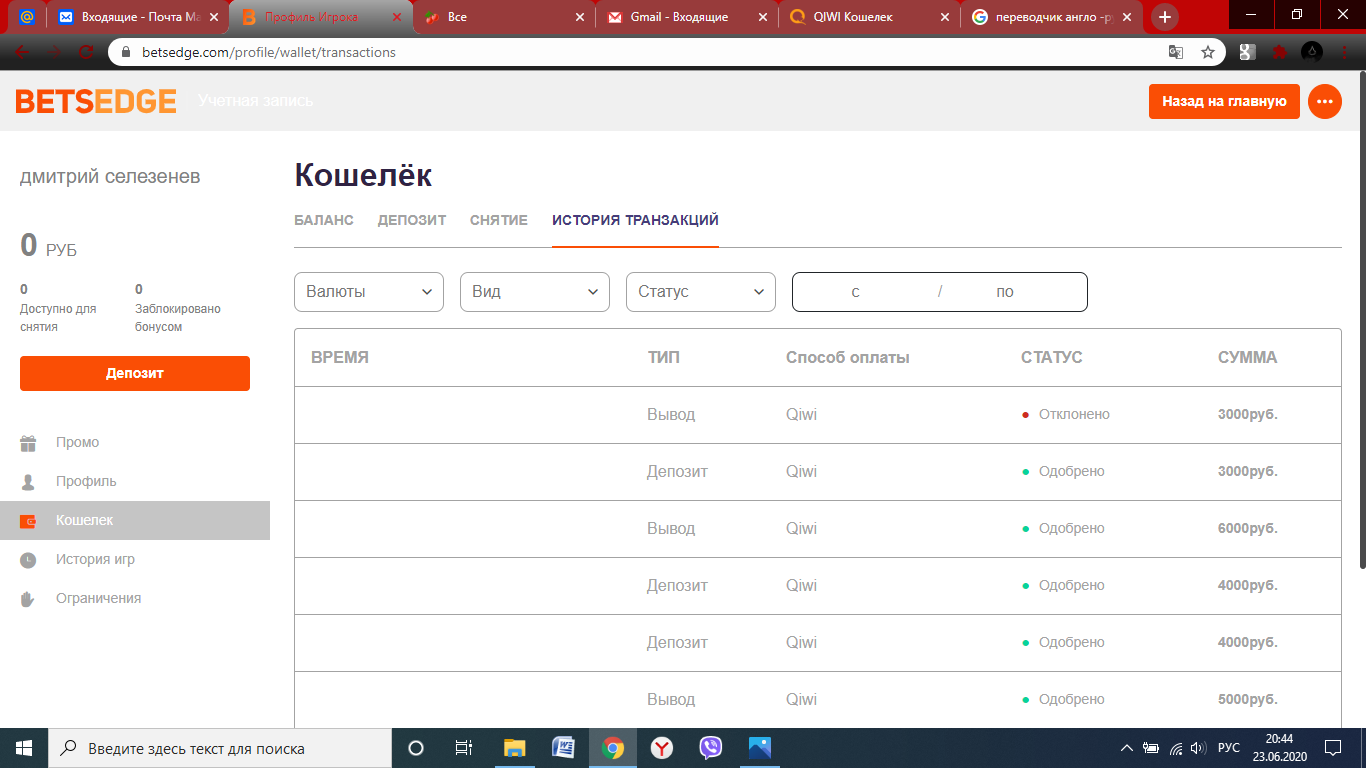
Task: Click the Профиль person icon in sidebar
Action: tap(28, 482)
